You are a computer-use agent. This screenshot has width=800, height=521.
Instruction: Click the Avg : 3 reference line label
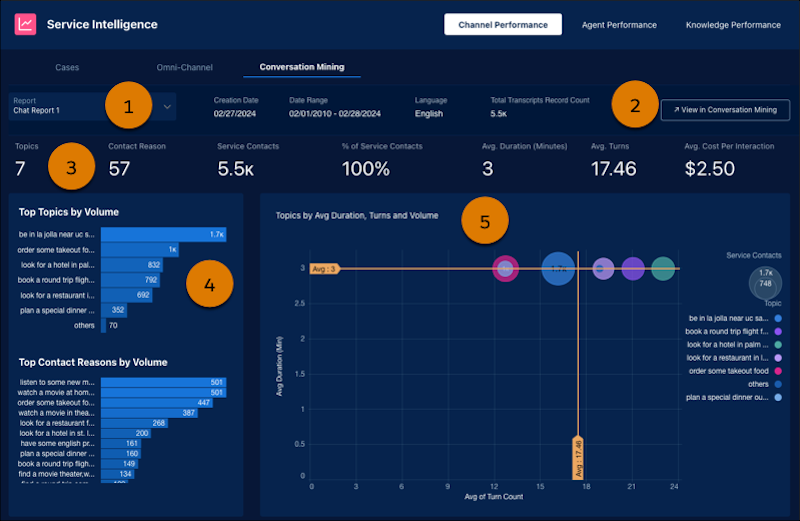click(324, 269)
